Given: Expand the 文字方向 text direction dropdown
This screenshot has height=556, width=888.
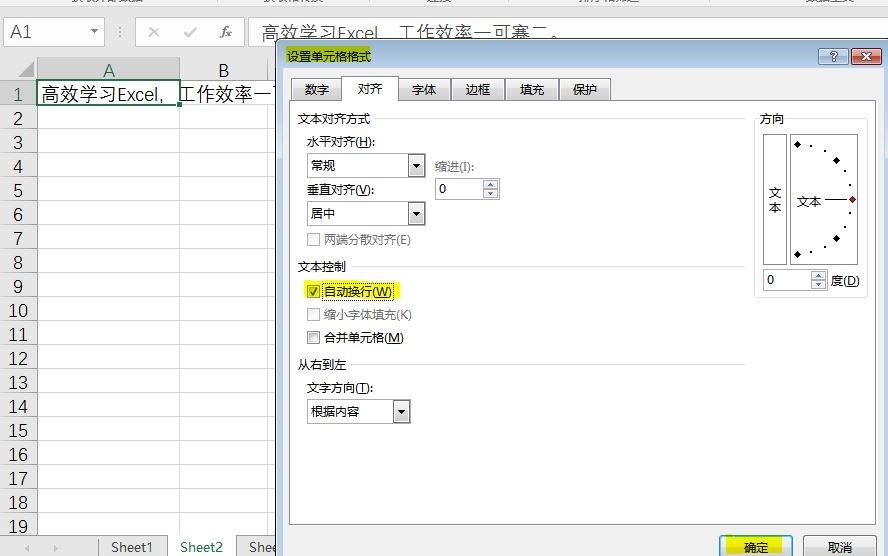Looking at the screenshot, I should pos(401,411).
